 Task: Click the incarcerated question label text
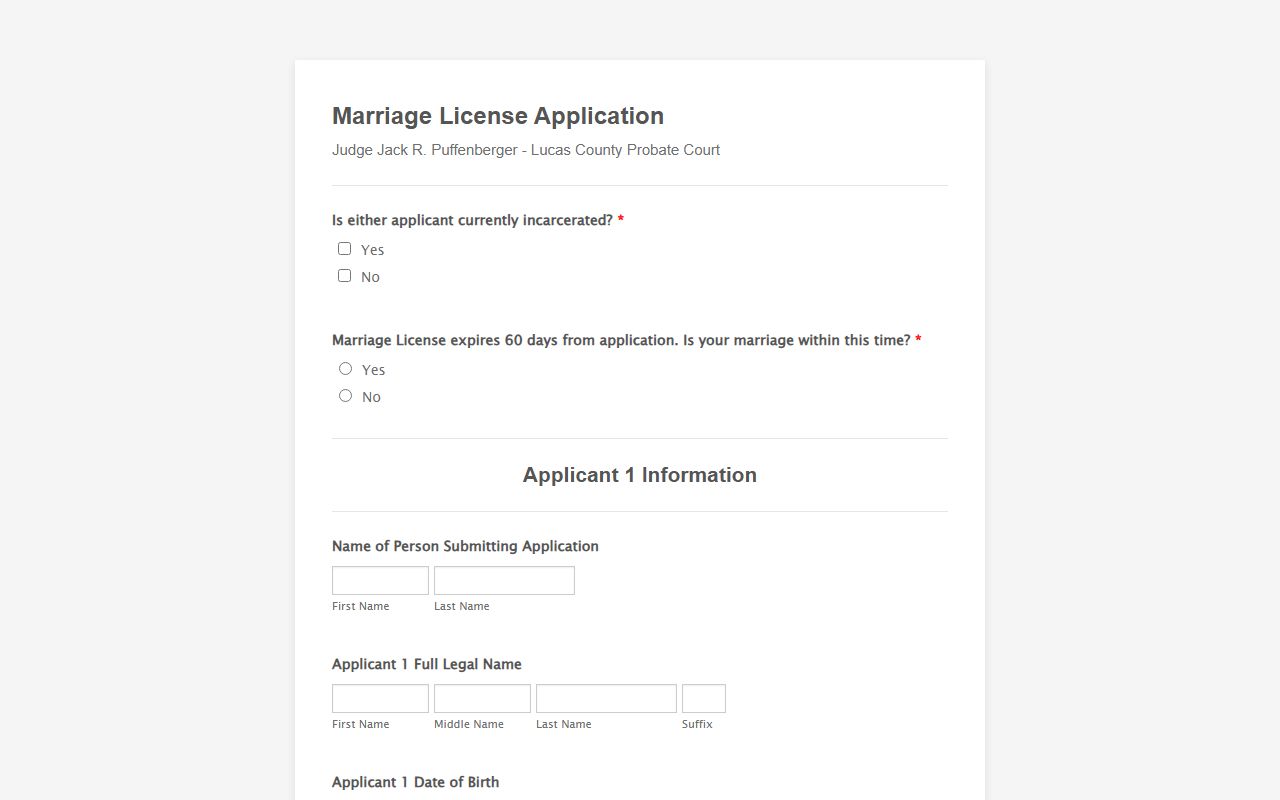point(472,220)
